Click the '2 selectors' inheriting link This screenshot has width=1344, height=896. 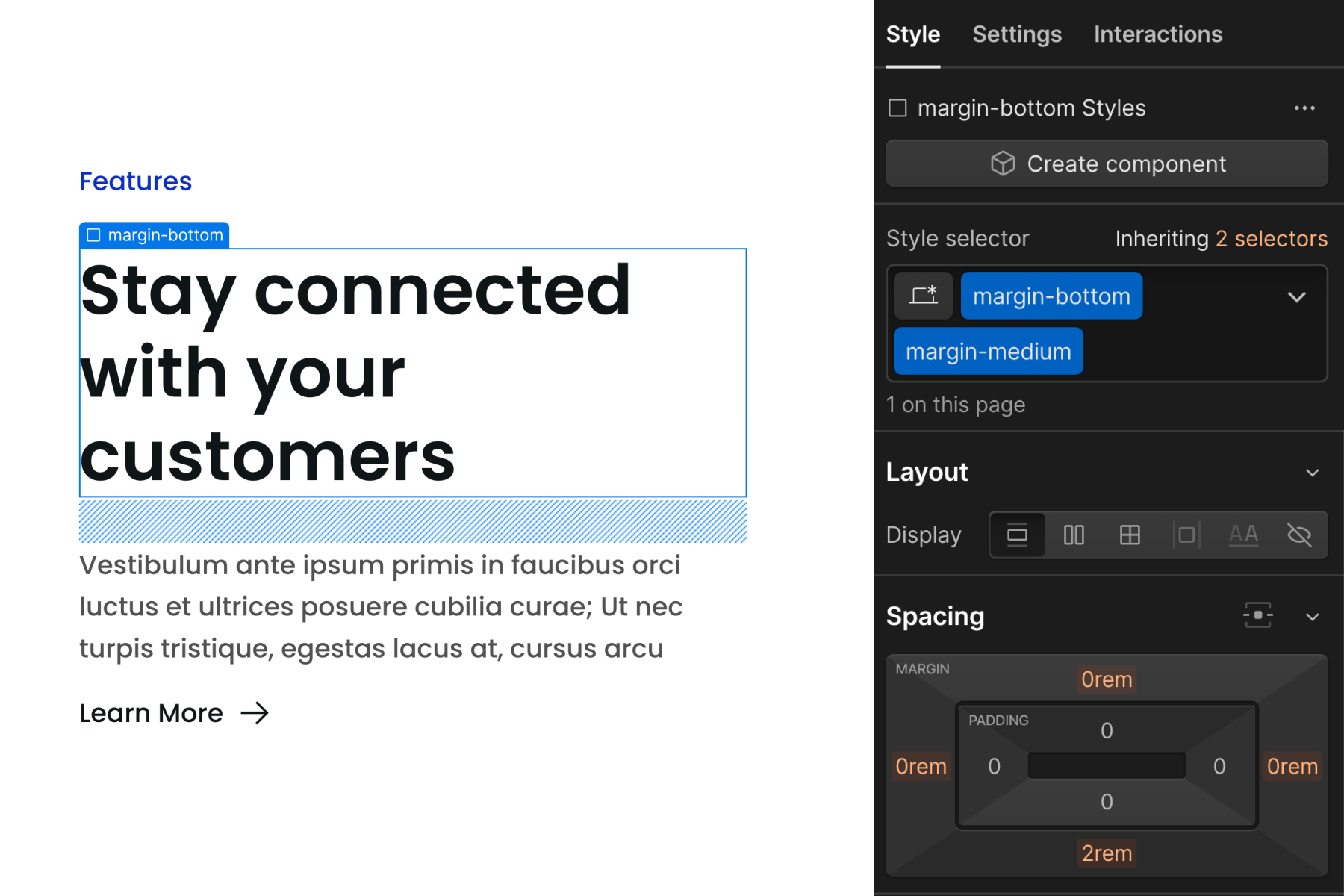1271,238
